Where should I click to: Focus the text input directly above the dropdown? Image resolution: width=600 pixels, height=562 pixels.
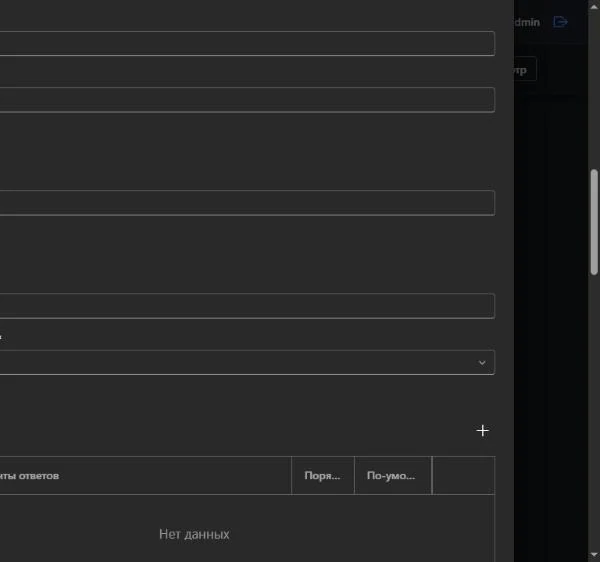[247, 306]
